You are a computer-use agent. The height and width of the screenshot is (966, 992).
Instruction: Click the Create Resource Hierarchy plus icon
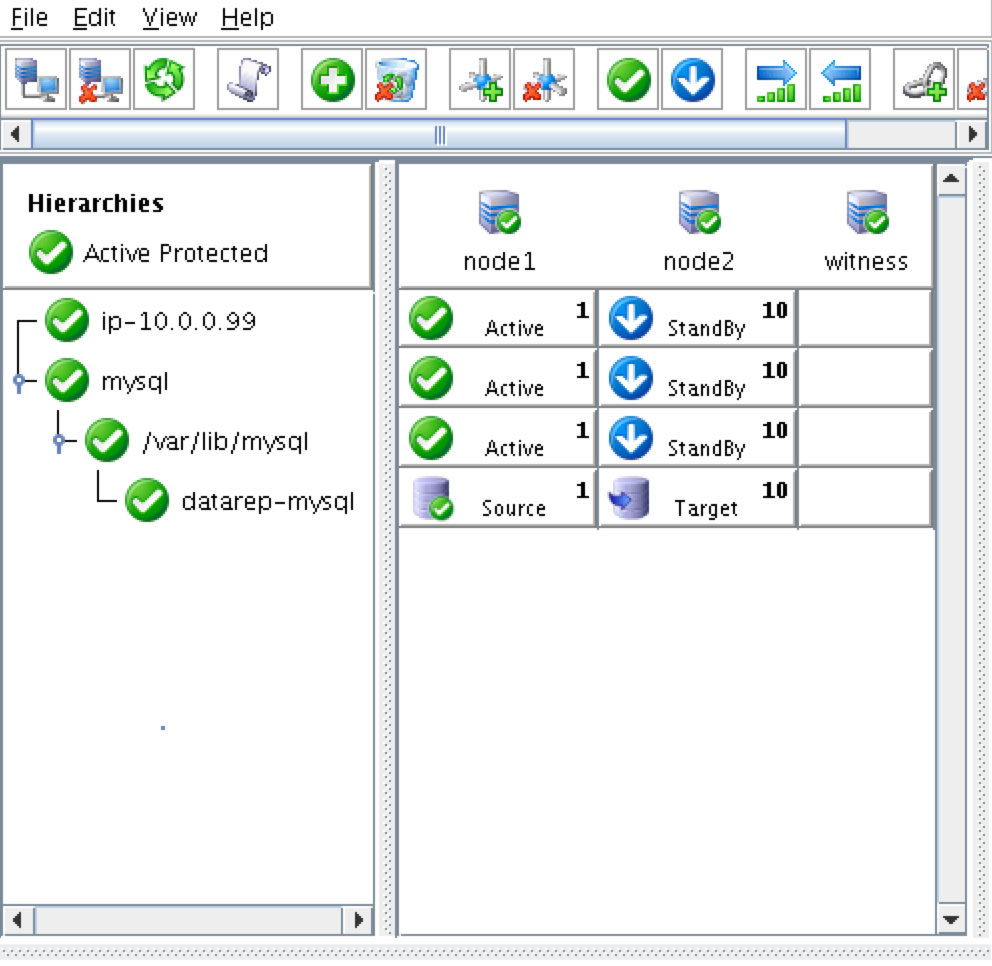point(332,80)
